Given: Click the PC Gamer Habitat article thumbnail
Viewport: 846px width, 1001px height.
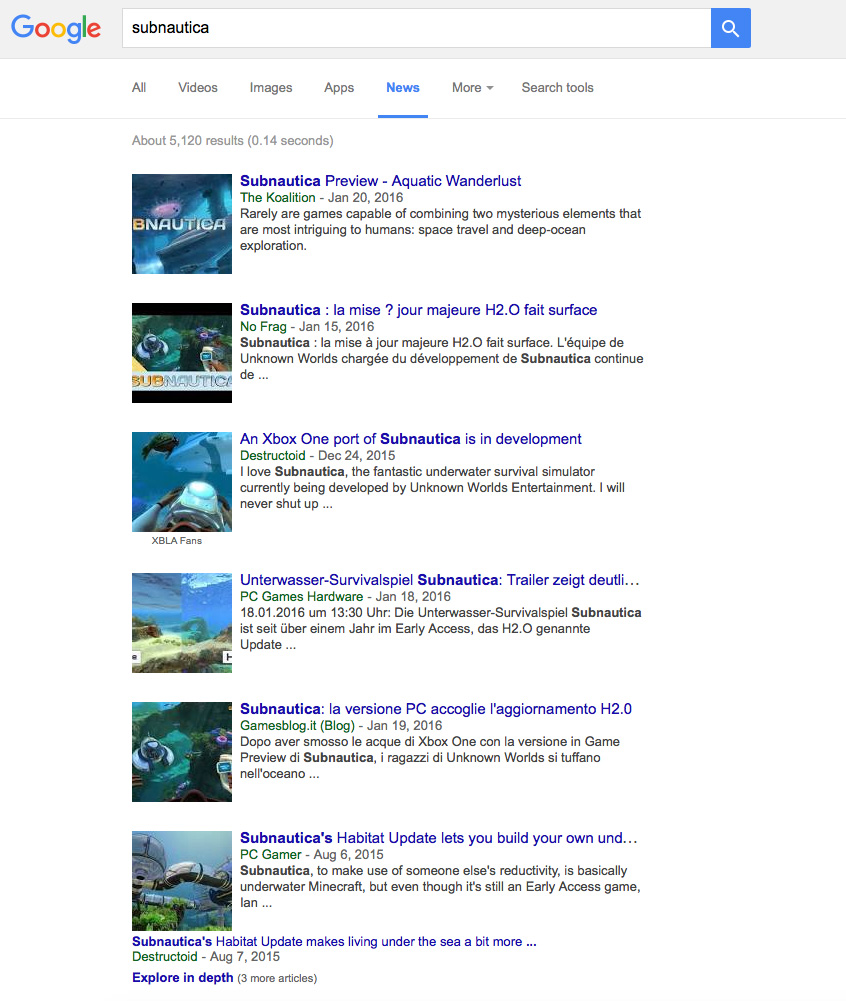Looking at the screenshot, I should [182, 881].
